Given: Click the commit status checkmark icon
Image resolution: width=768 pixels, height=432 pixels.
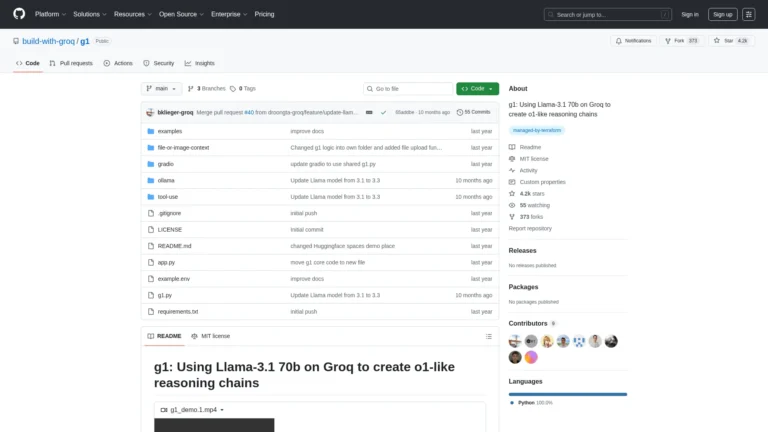Looking at the screenshot, I should click(x=383, y=112).
